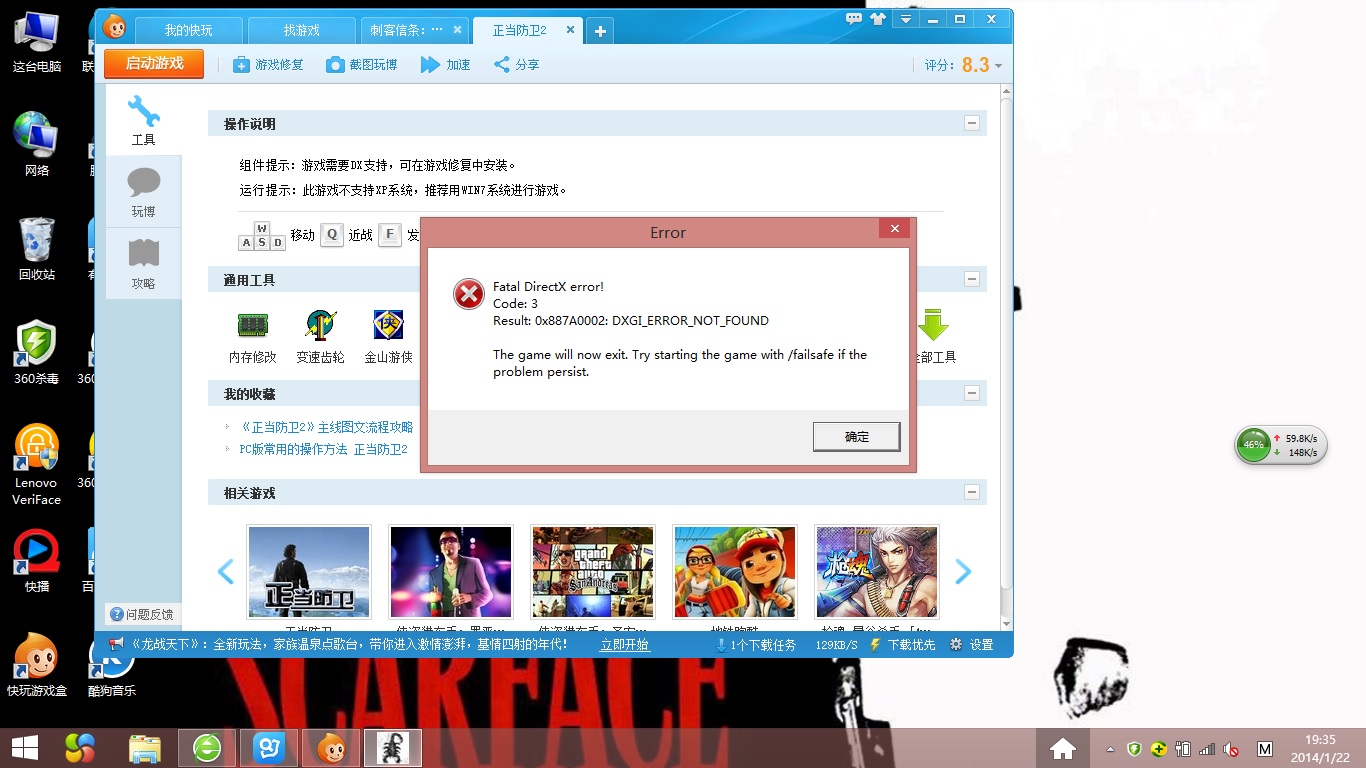Collapse the 相关游戏 section
The image size is (1366, 768).
click(x=971, y=492)
